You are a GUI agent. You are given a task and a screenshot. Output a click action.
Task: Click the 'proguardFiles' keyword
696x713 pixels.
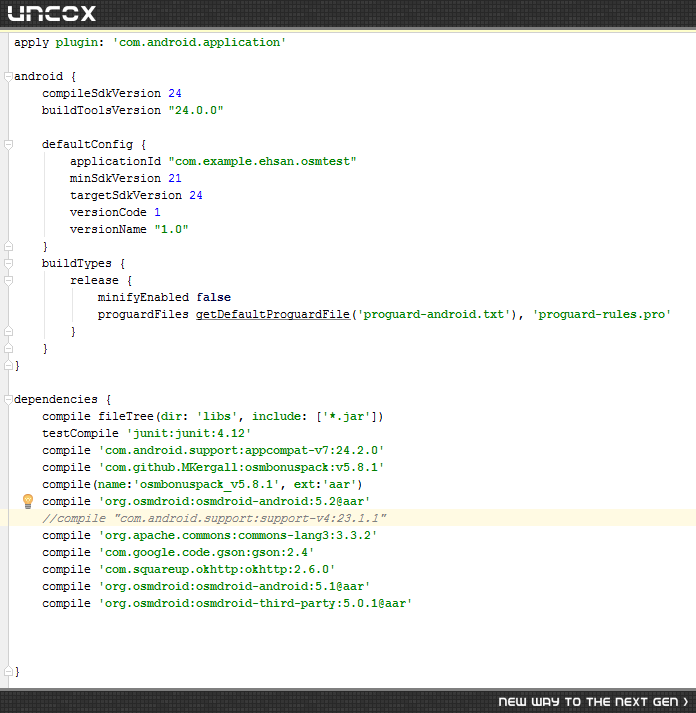pyautogui.click(x=143, y=314)
